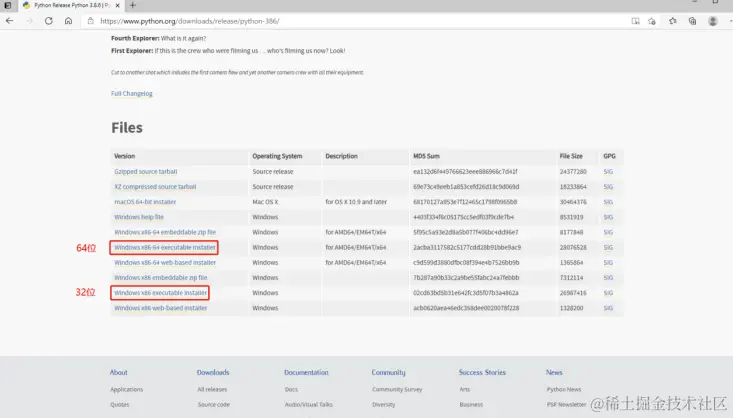
Task: Open All releases under Downloads
Action: pos(212,389)
